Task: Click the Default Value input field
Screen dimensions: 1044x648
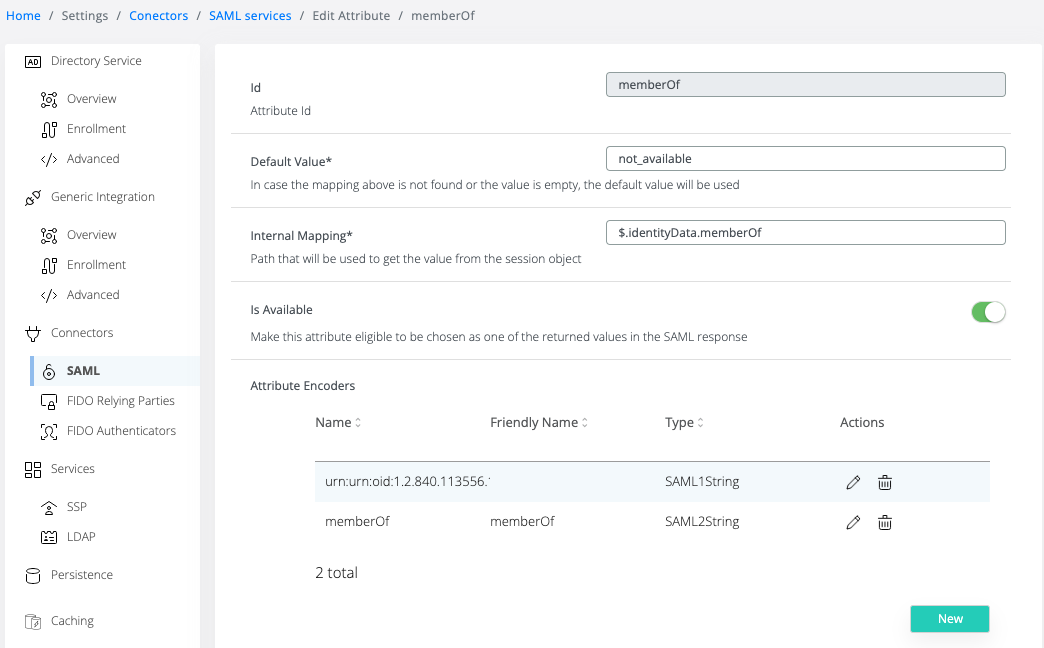Action: point(805,159)
